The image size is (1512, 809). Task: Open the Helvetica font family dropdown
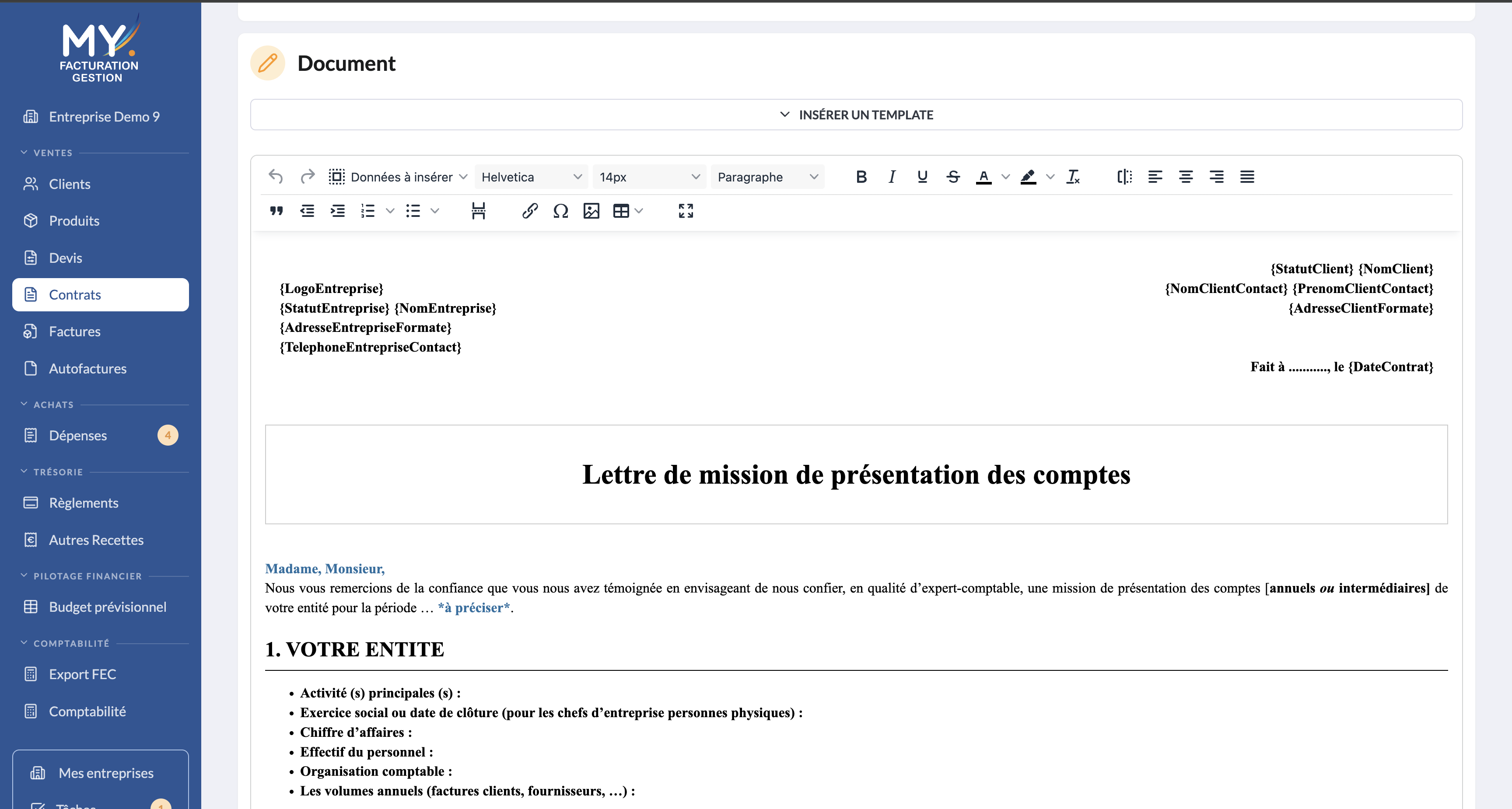531,177
